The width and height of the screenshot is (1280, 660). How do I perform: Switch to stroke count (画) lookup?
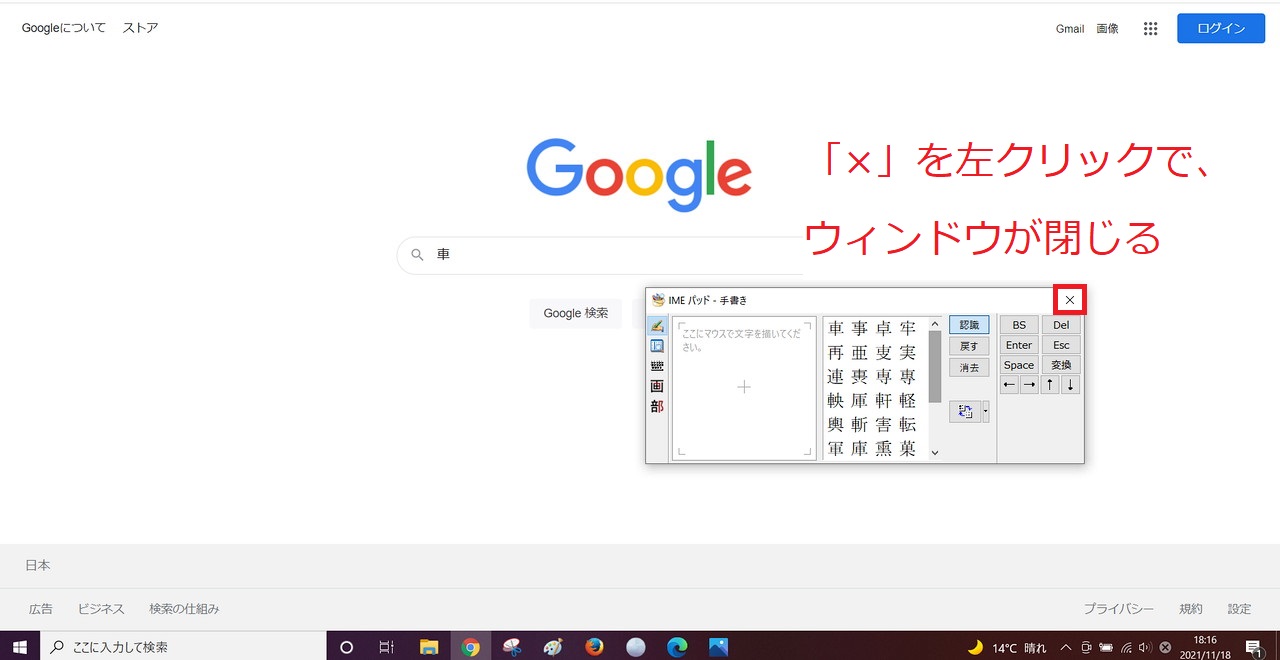(x=657, y=386)
